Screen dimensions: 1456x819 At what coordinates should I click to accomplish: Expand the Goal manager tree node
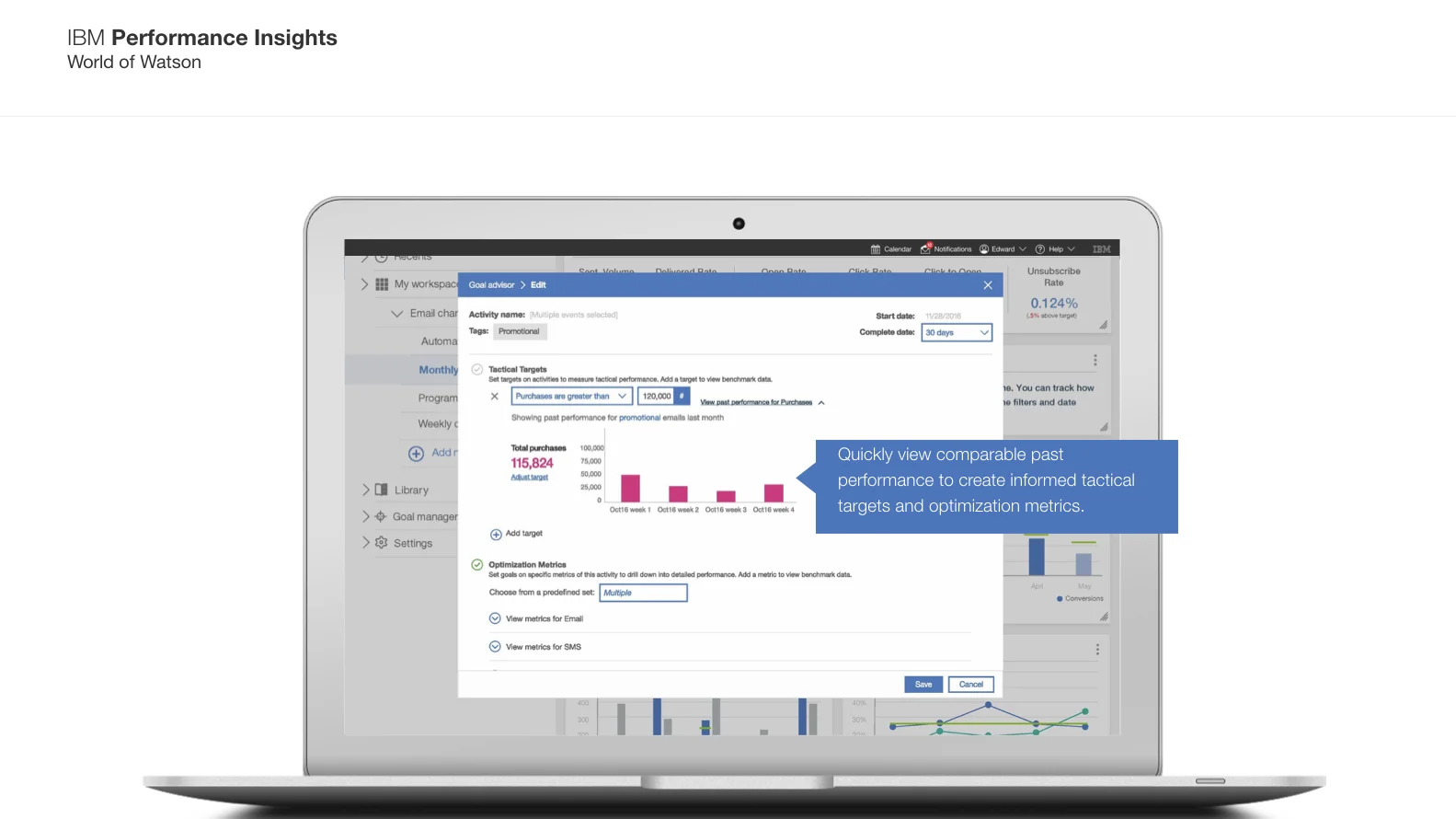365,517
